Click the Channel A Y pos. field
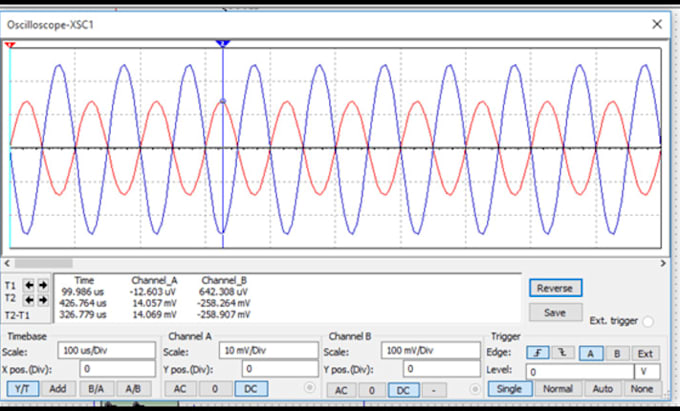680x411 pixels. coord(280,369)
